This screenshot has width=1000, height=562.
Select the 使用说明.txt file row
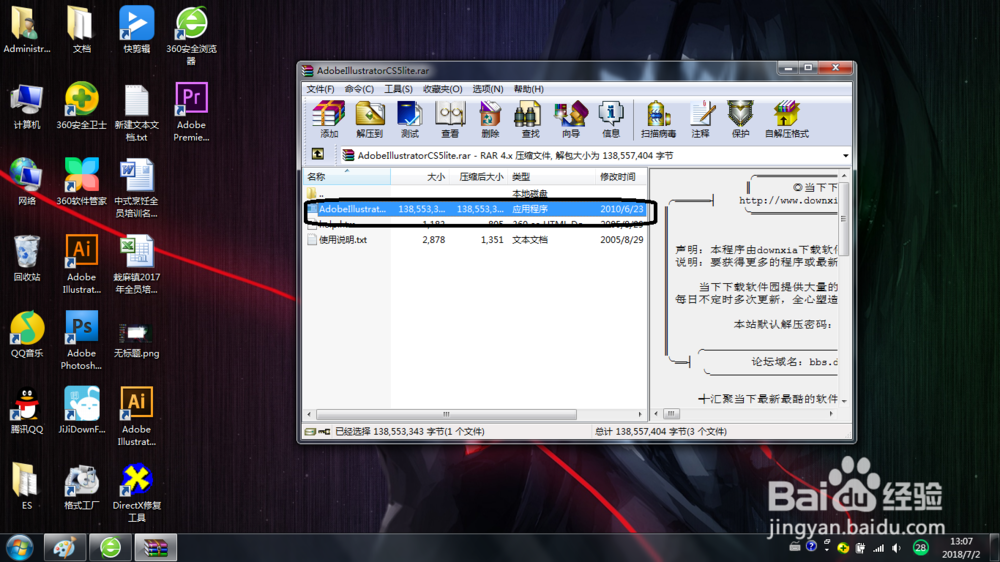(x=475, y=240)
